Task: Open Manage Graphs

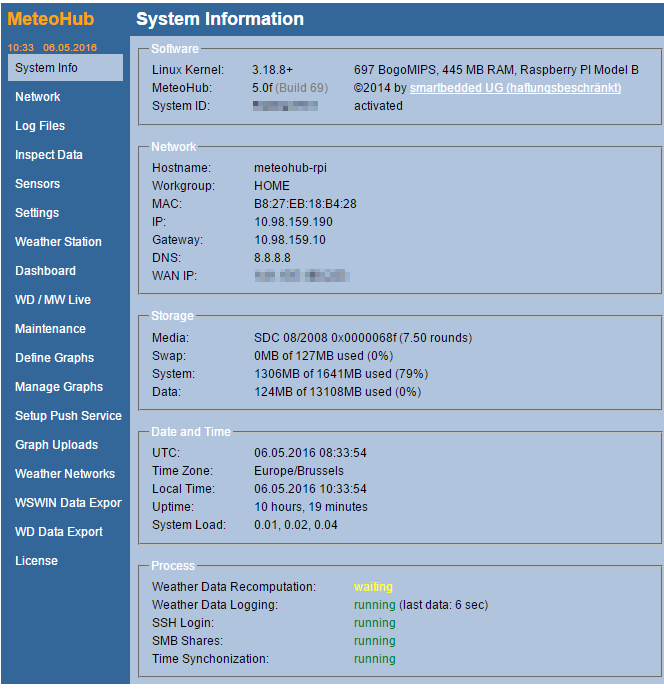Action: pyautogui.click(x=59, y=387)
